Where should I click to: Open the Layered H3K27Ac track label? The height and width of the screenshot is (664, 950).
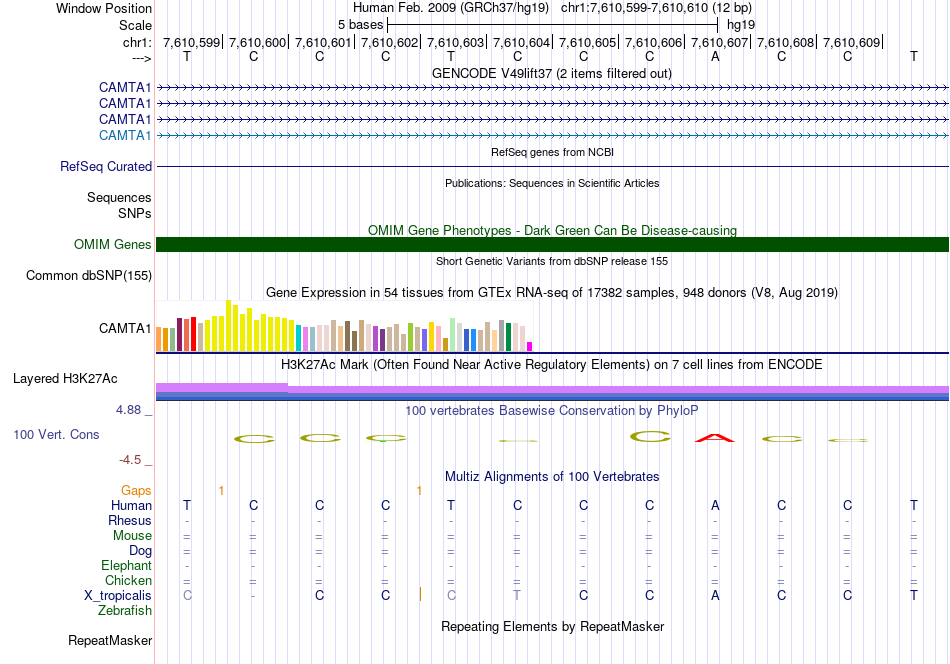point(65,379)
